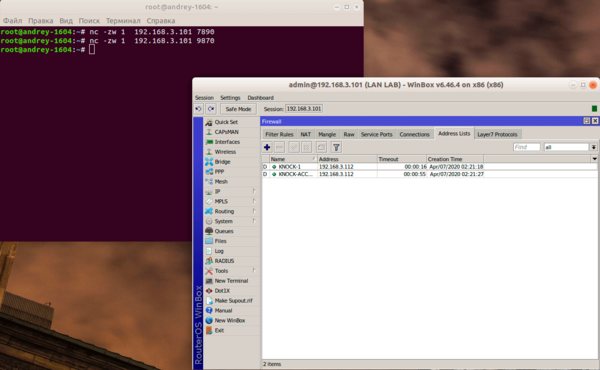Image resolution: width=600 pixels, height=370 pixels.
Task: Click the Find input field
Action: pos(527,147)
